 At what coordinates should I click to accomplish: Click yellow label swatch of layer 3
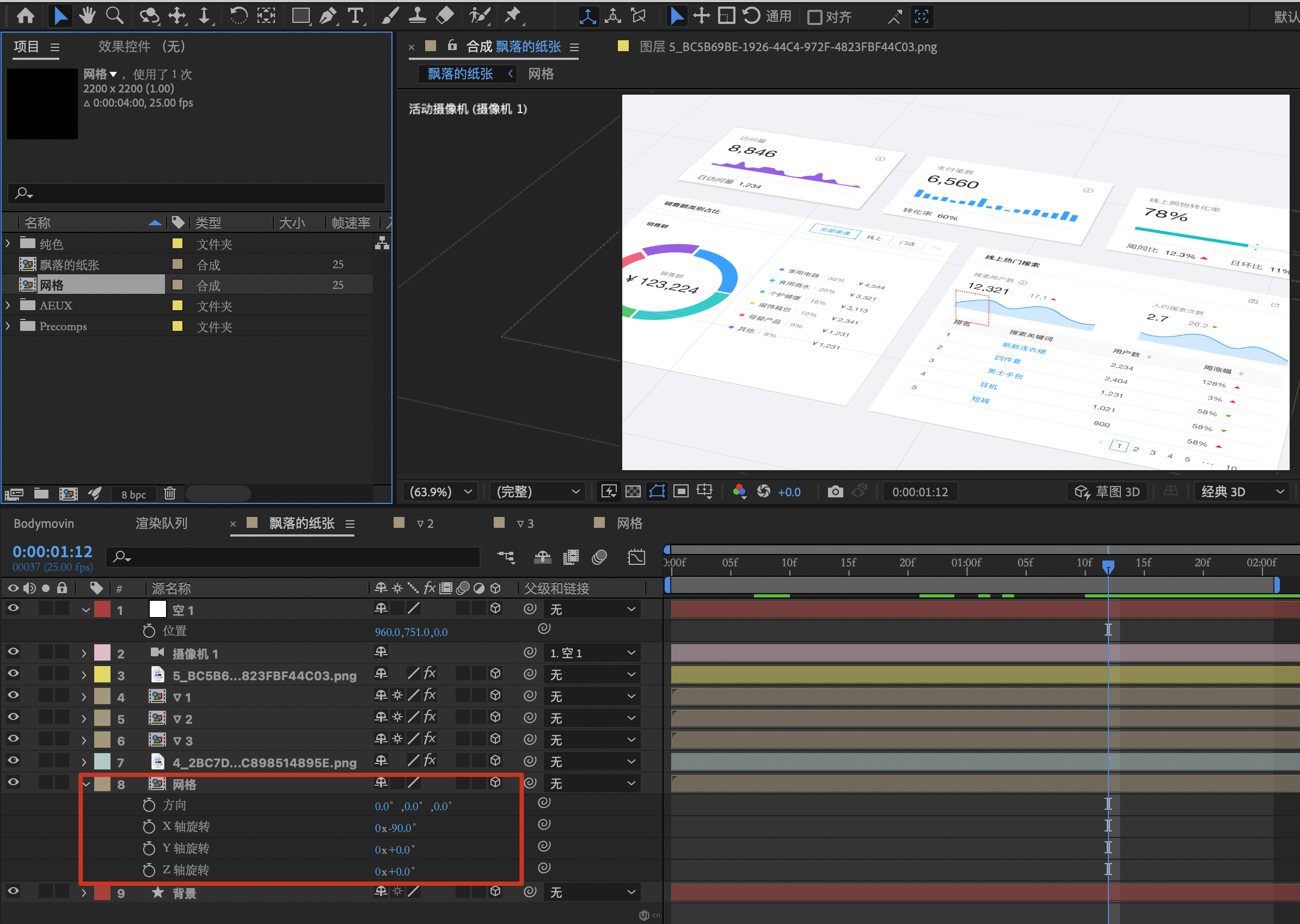(x=102, y=675)
